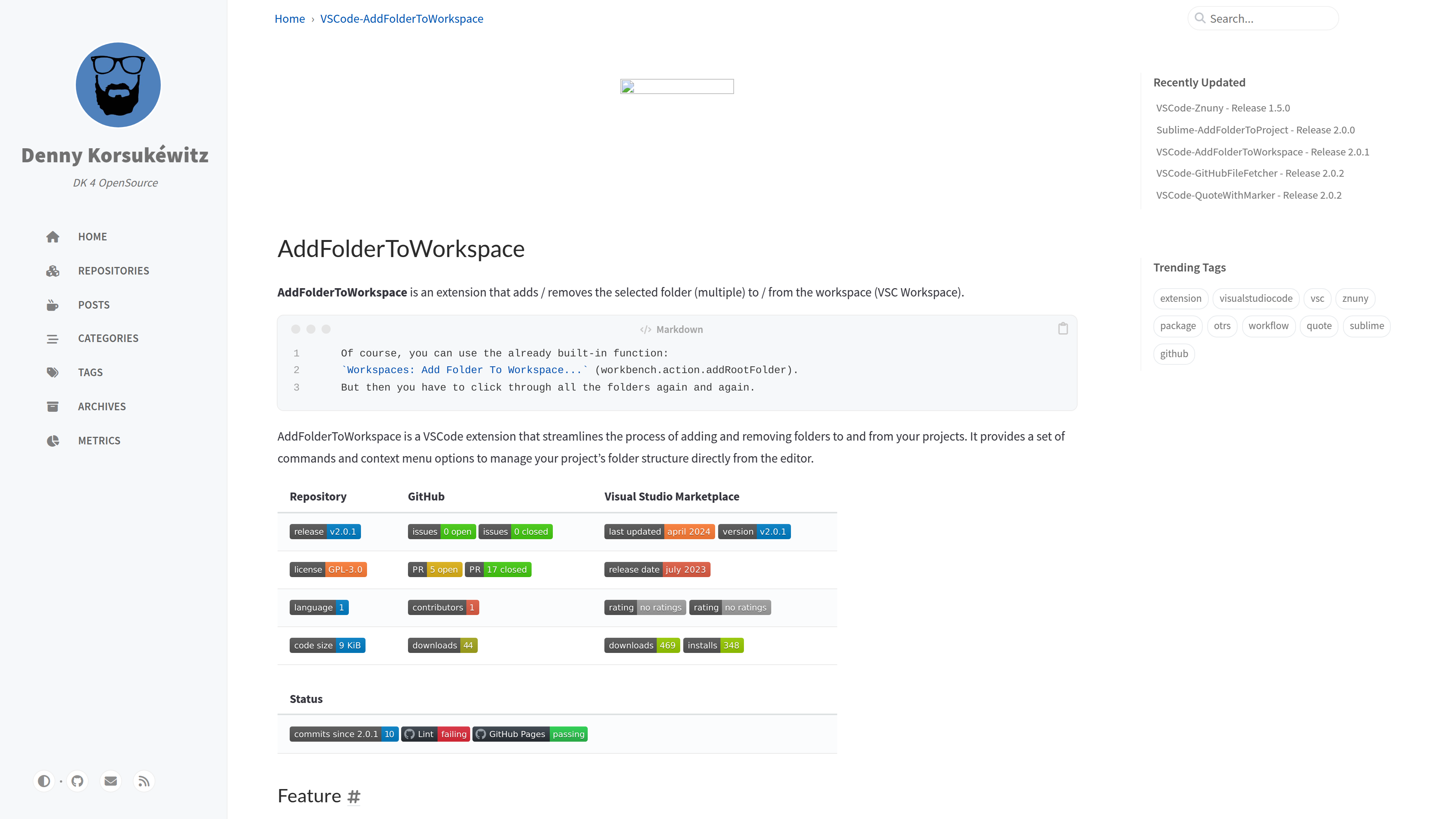
Task: Click the home icon in sidebar
Action: 53,237
